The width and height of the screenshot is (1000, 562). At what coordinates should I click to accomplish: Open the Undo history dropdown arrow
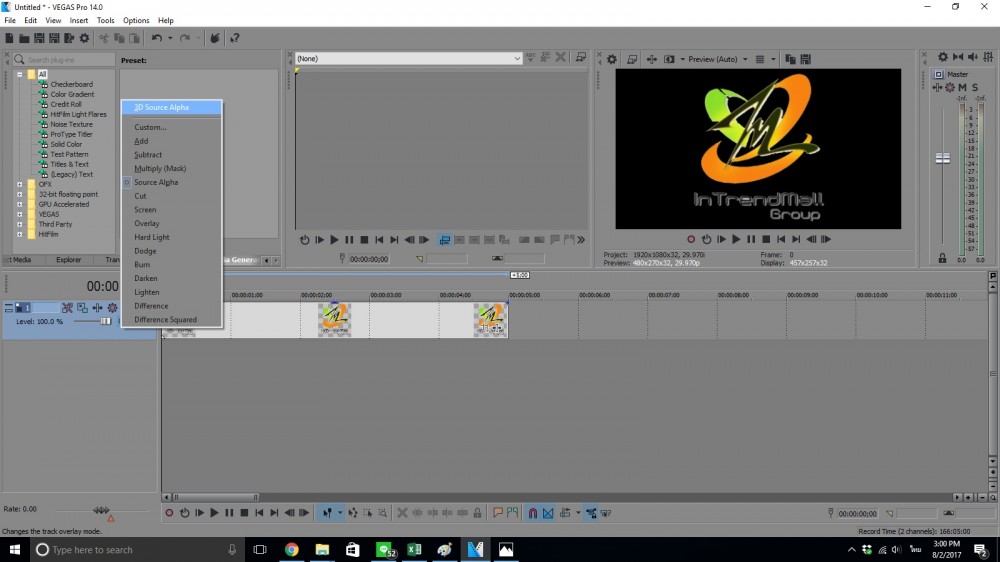point(170,38)
